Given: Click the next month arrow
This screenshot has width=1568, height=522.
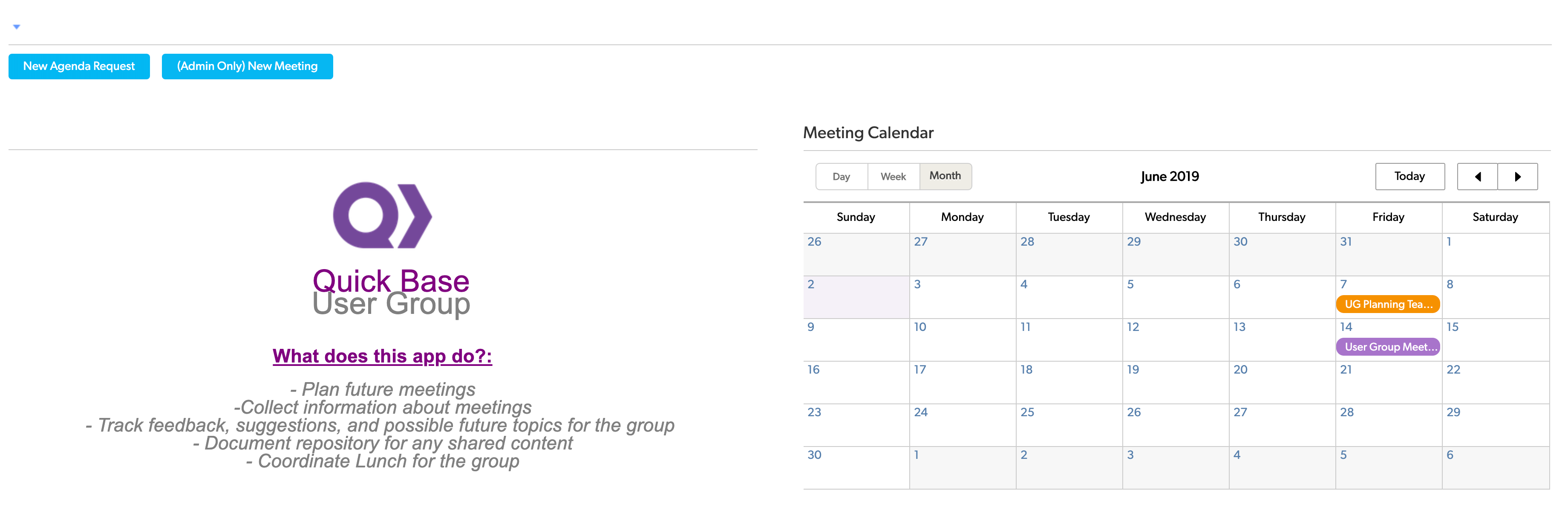Looking at the screenshot, I should [1517, 177].
